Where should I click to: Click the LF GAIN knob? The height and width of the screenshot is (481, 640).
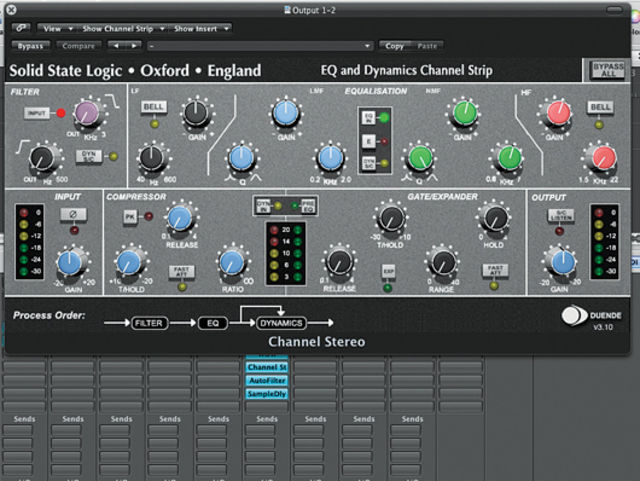pos(196,112)
